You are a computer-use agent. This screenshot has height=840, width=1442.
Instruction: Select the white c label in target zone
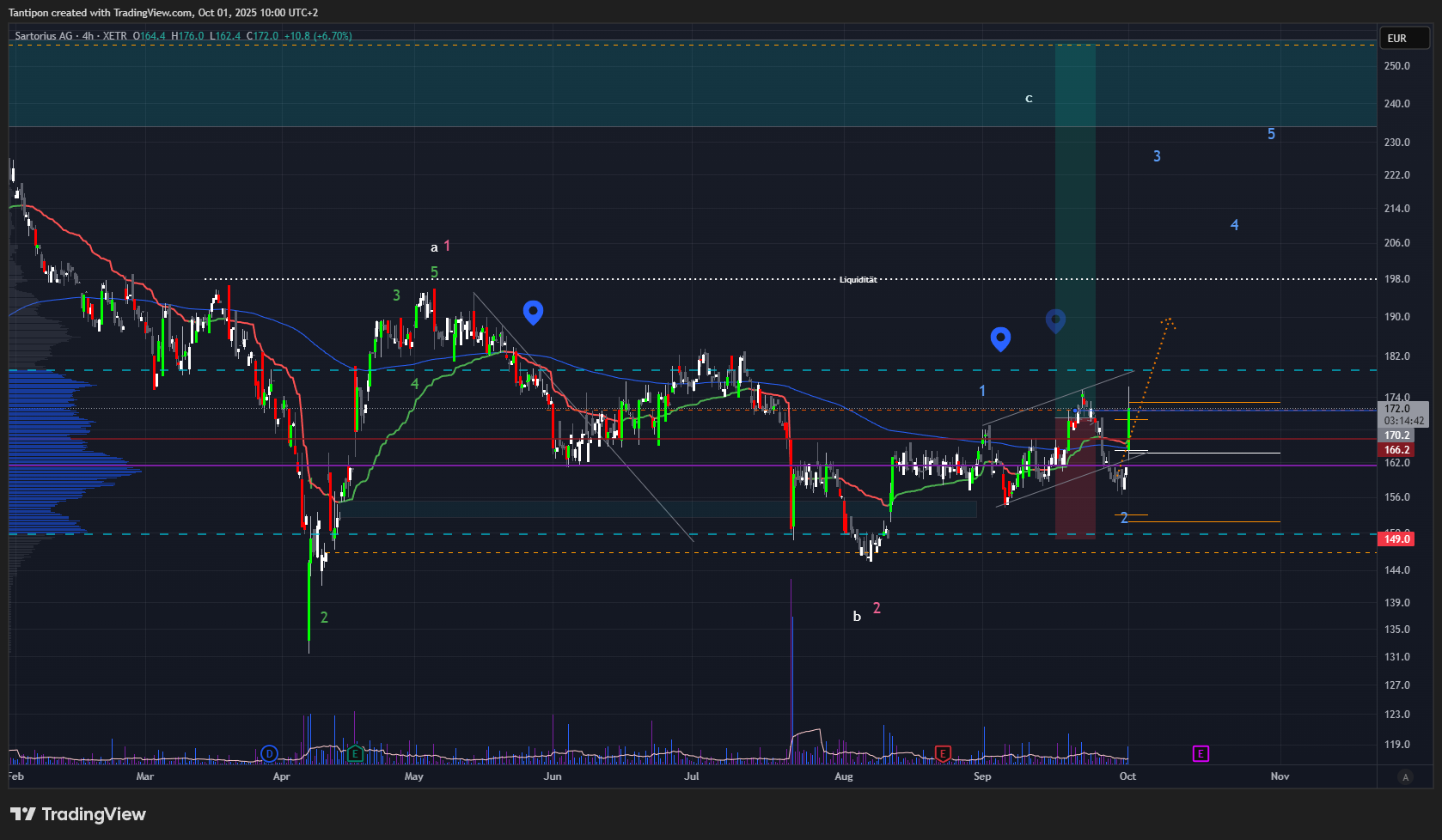coord(1029,99)
